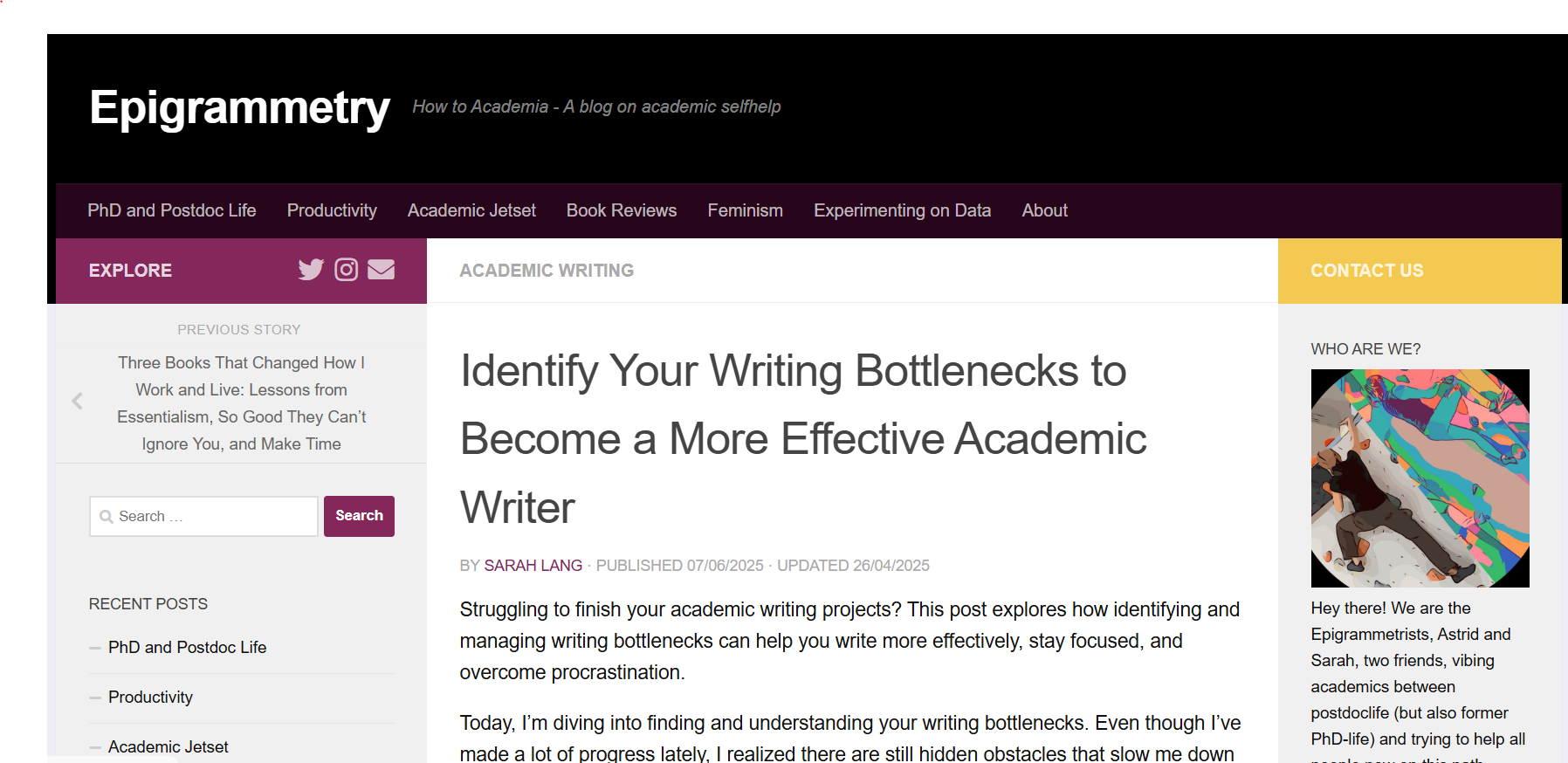Open Academic Jetset in recent posts list

[168, 746]
